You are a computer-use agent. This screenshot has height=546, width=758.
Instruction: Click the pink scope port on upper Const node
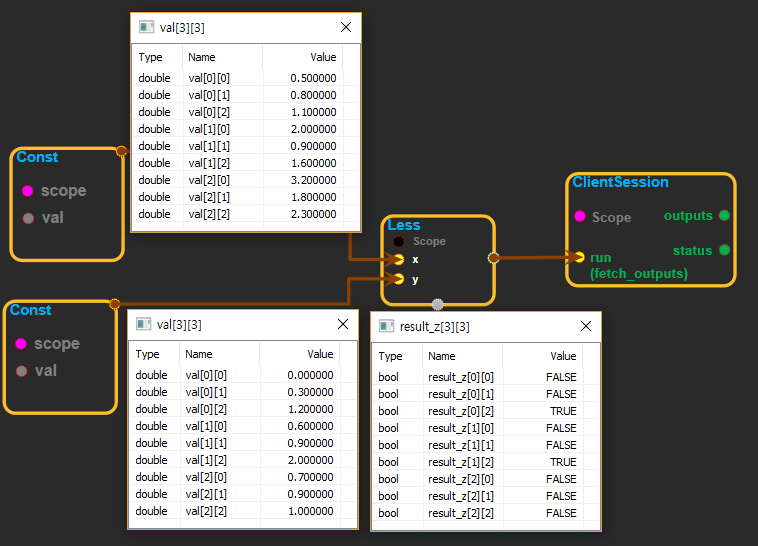point(27,191)
